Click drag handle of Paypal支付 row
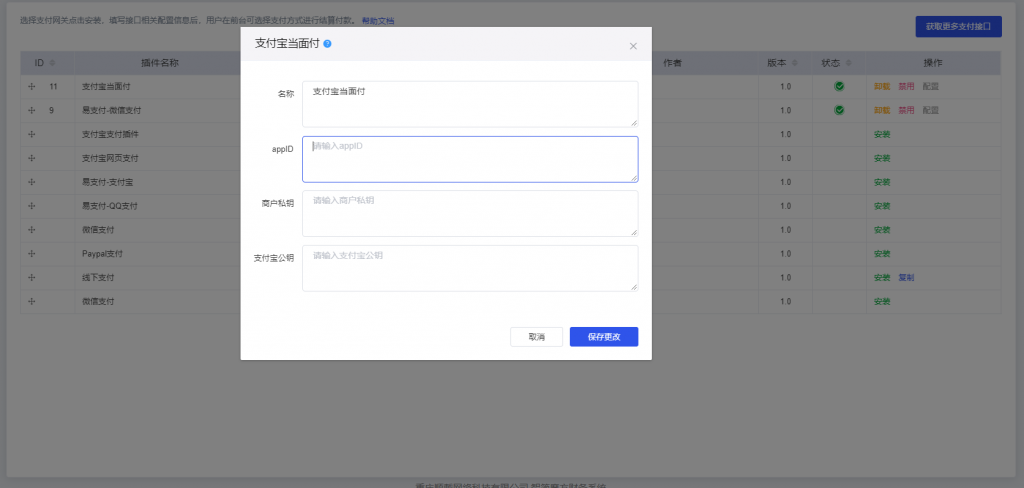Viewport: 1024px width, 488px height. coord(31,253)
